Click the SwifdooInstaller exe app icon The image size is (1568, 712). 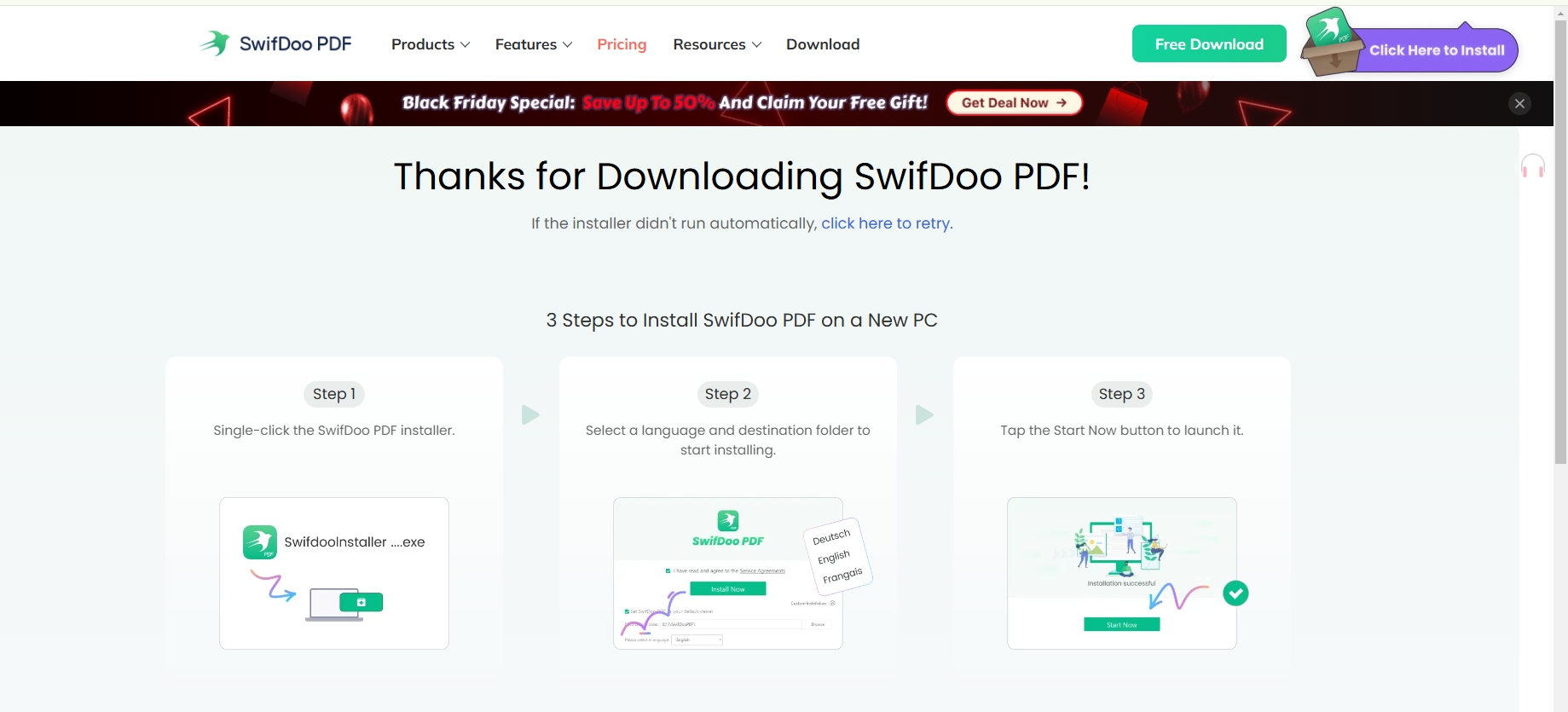(260, 542)
